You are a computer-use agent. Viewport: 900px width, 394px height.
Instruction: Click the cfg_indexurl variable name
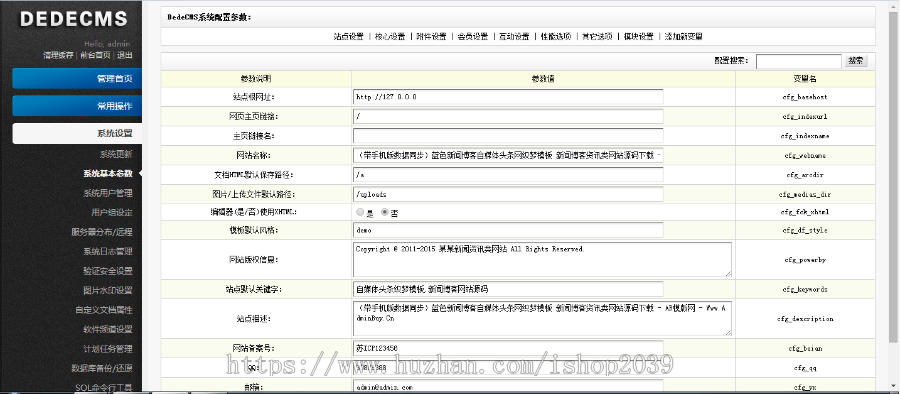pos(805,117)
